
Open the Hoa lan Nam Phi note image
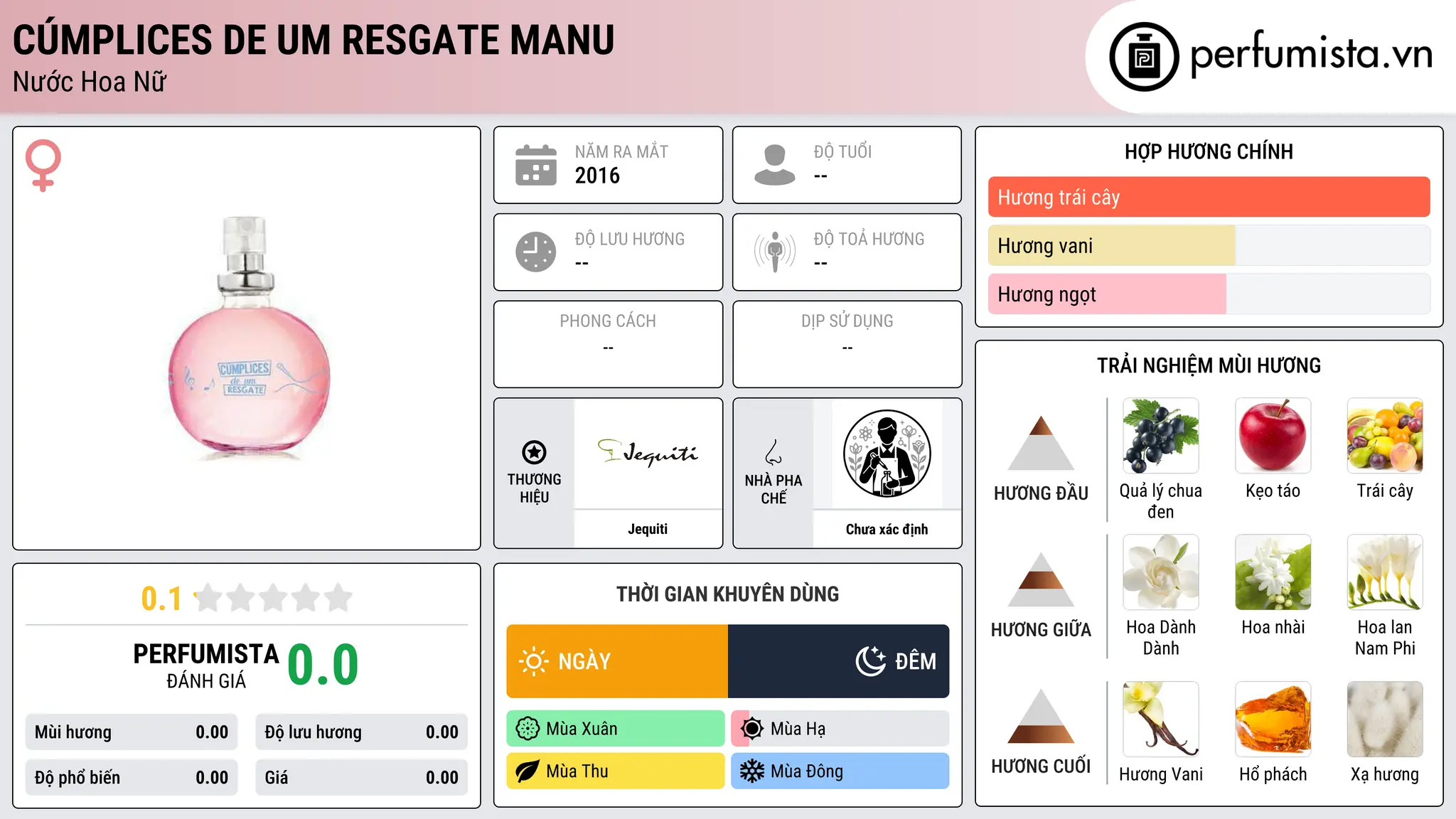coord(1385,572)
